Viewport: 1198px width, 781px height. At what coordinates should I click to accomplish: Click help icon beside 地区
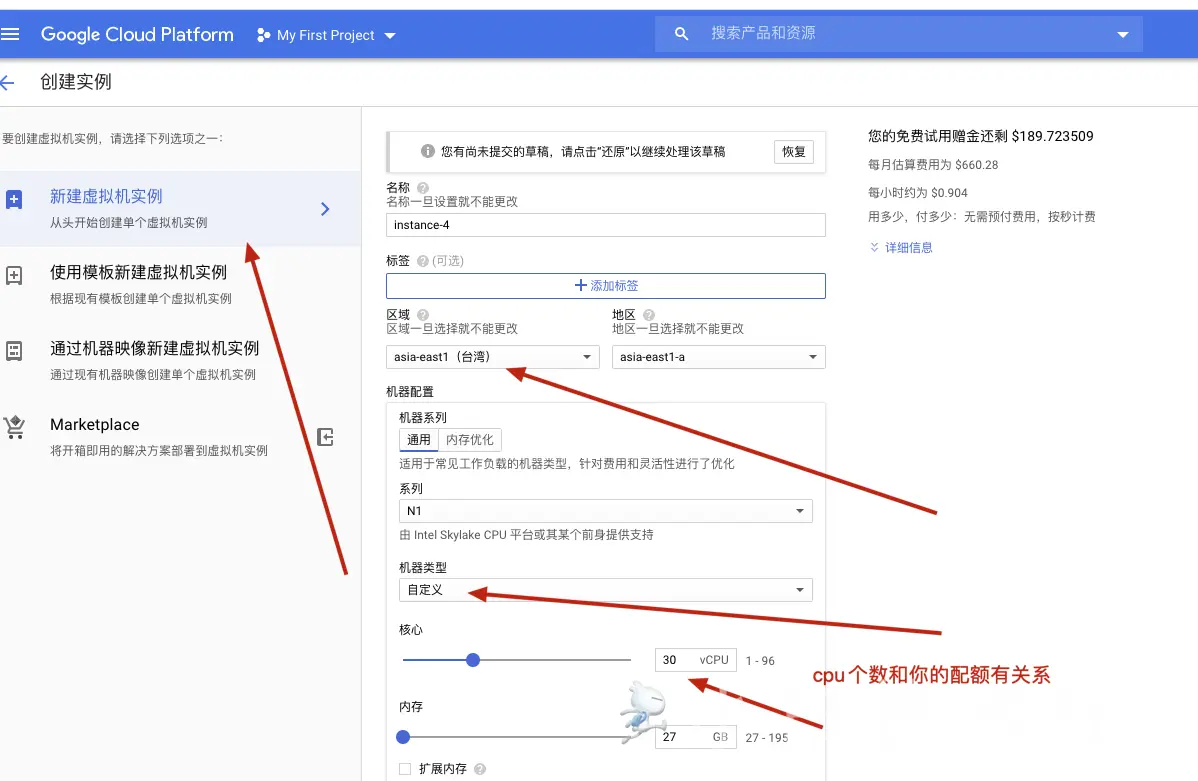coord(649,315)
